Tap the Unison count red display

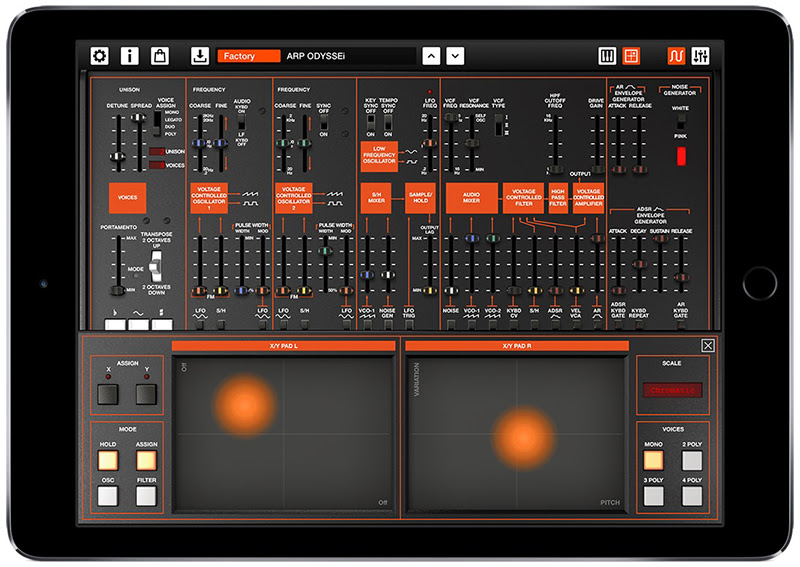[x=157, y=152]
